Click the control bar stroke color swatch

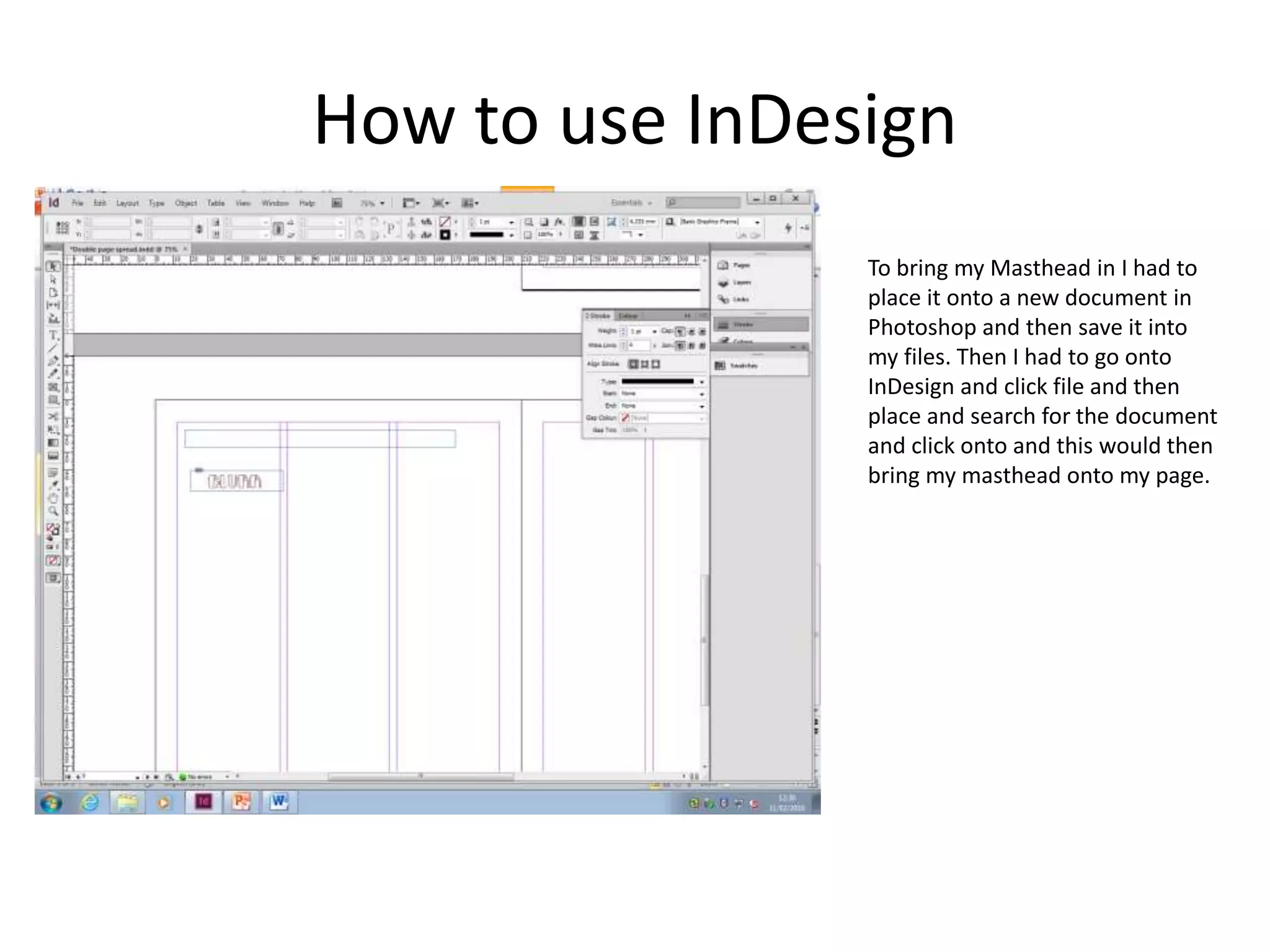pyautogui.click(x=445, y=235)
